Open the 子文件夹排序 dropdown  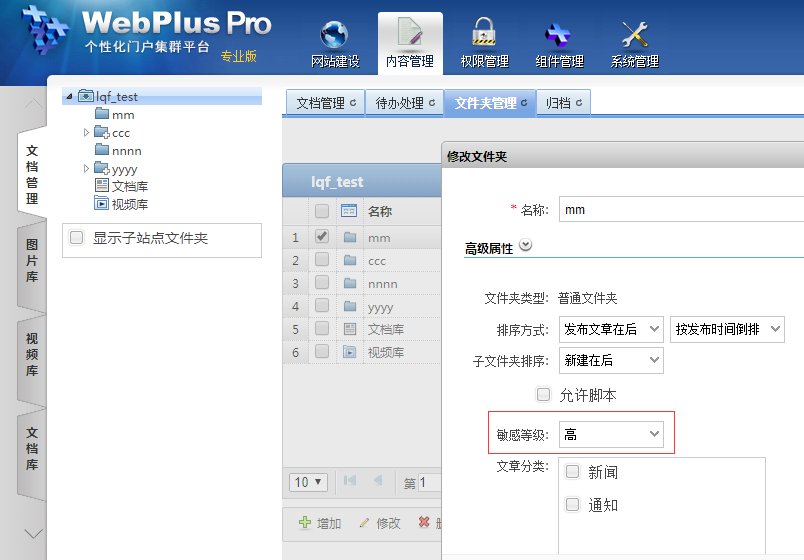[x=611, y=360]
